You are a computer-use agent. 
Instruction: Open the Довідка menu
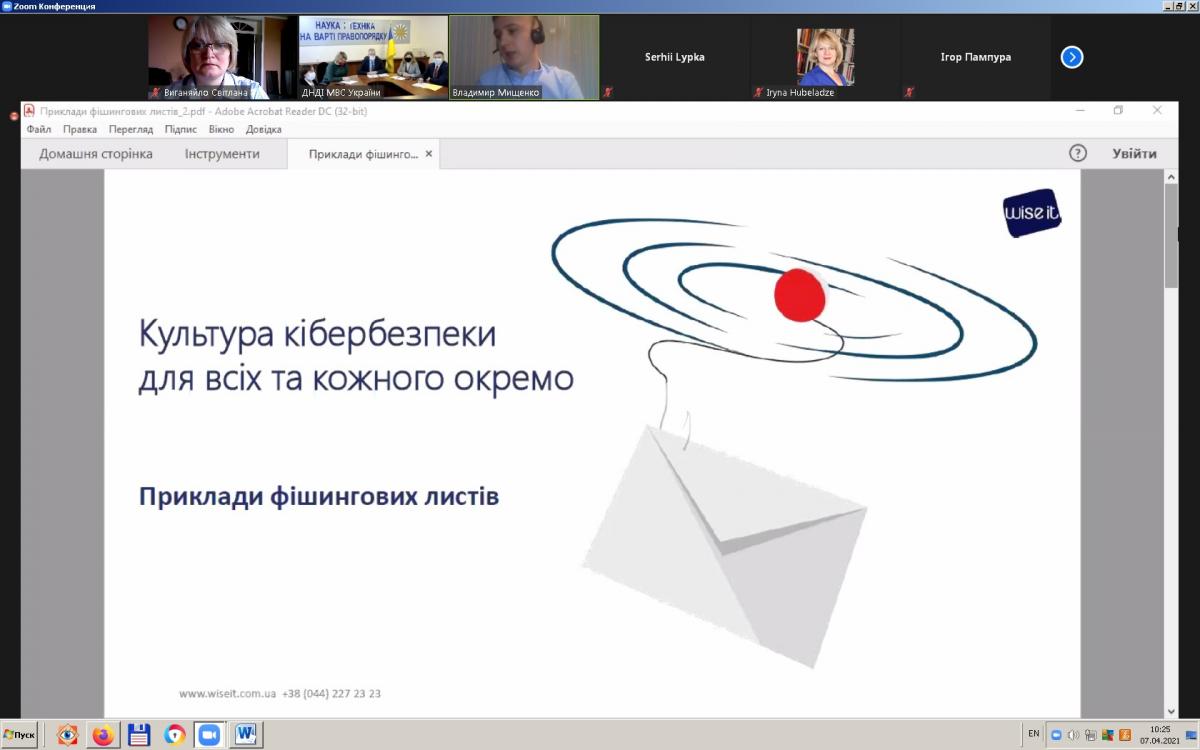click(263, 129)
